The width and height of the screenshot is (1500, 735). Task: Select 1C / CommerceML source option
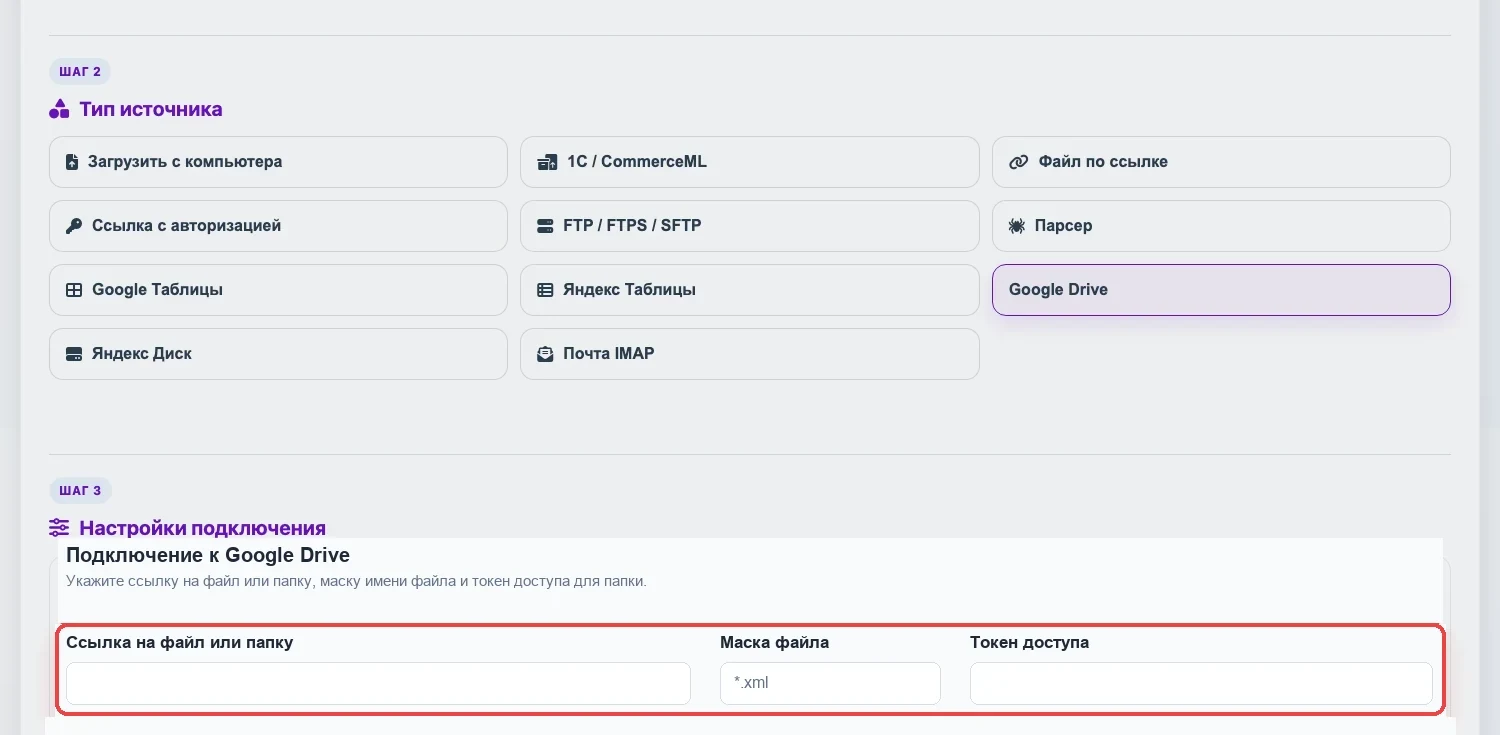coord(750,162)
